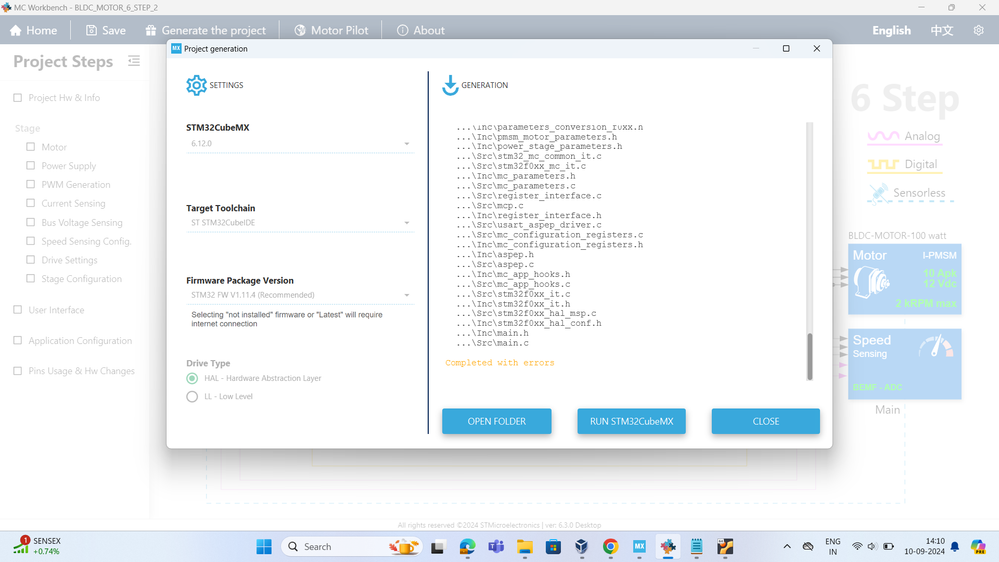Click the generation log scrollbar thumb
Viewport: 999px width, 562px height.
tap(810, 356)
